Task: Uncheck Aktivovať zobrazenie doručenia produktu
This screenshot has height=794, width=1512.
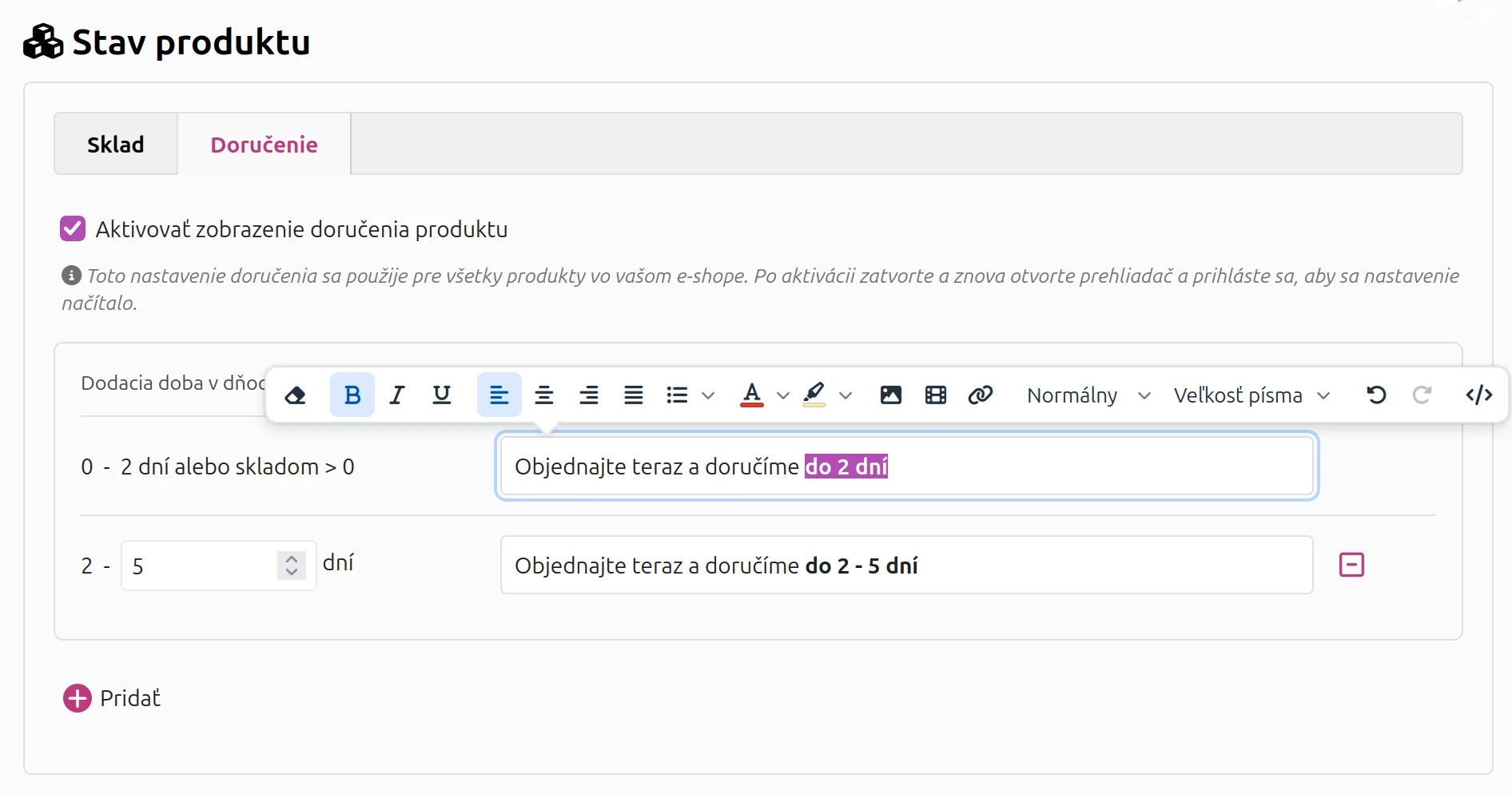Action: click(x=73, y=228)
